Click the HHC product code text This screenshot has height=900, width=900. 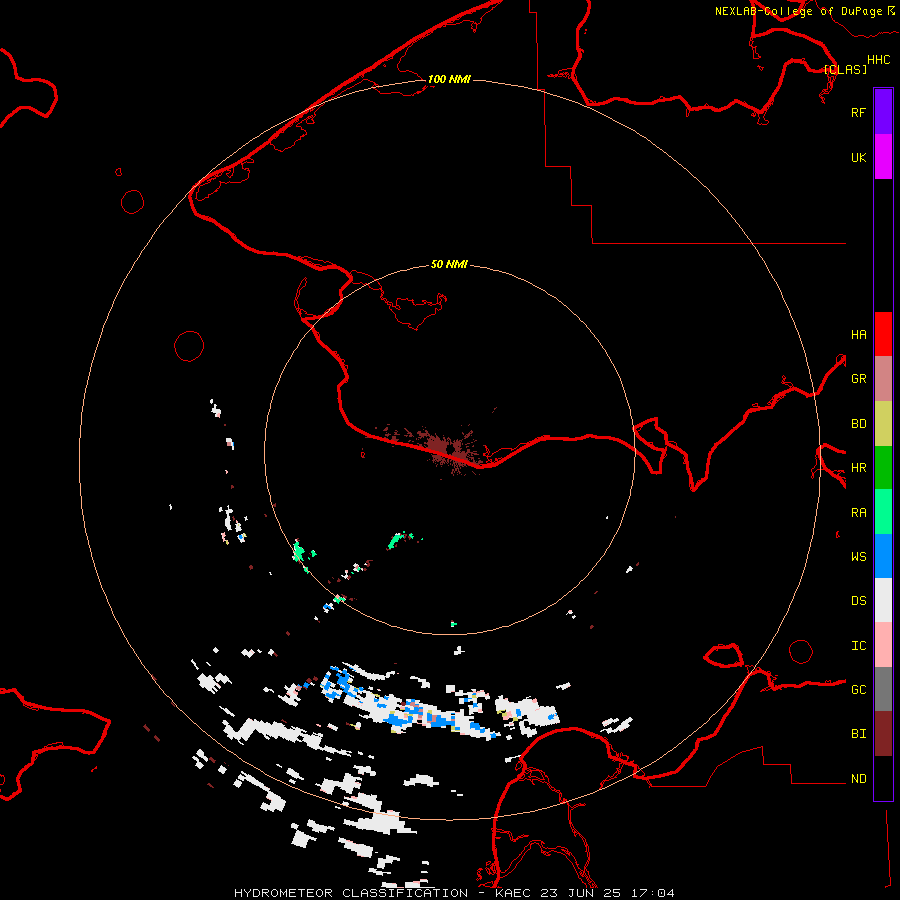click(x=879, y=60)
